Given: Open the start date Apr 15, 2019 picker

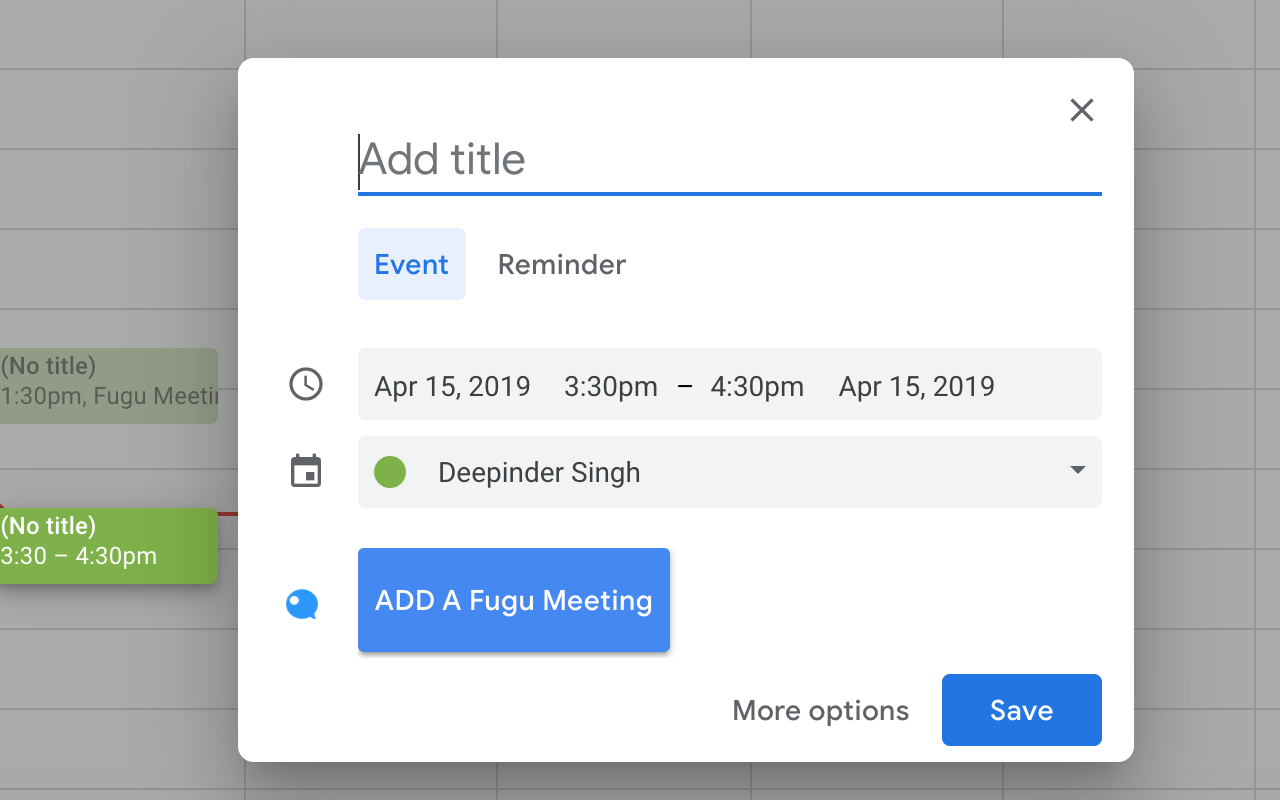Looking at the screenshot, I should (x=452, y=386).
